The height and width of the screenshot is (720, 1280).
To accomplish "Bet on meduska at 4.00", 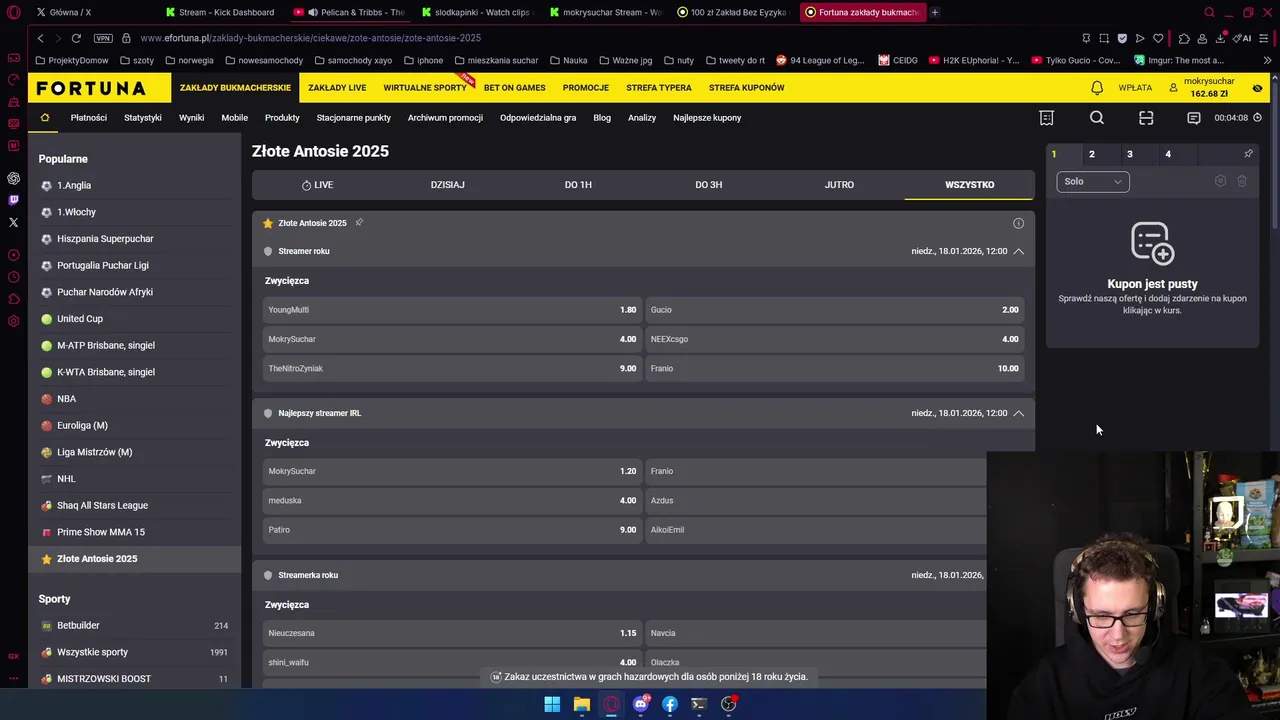I will 452,500.
